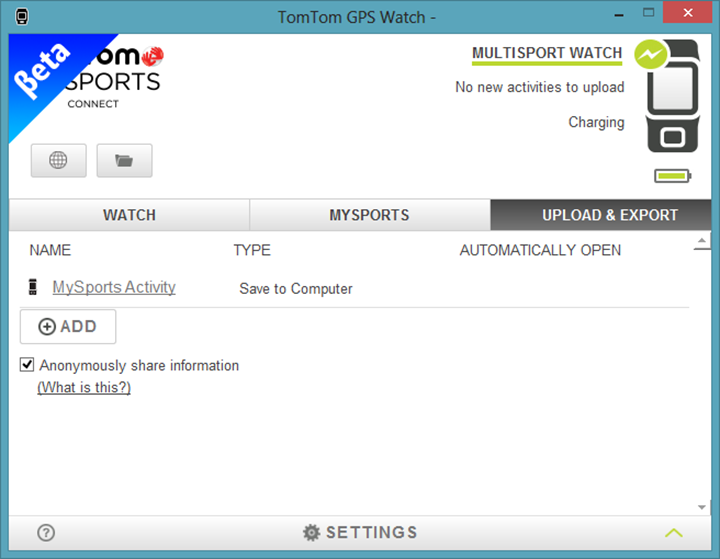Click the settings gear icon
This screenshot has width=720, height=559.
tap(311, 533)
